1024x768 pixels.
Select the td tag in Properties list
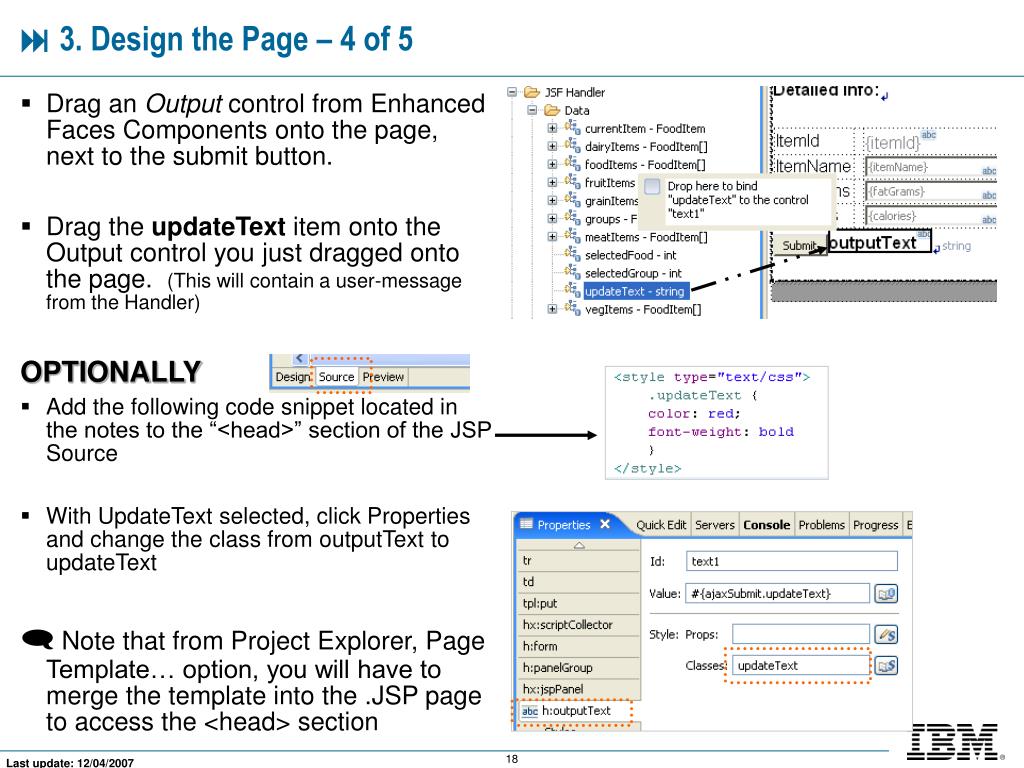click(x=579, y=582)
